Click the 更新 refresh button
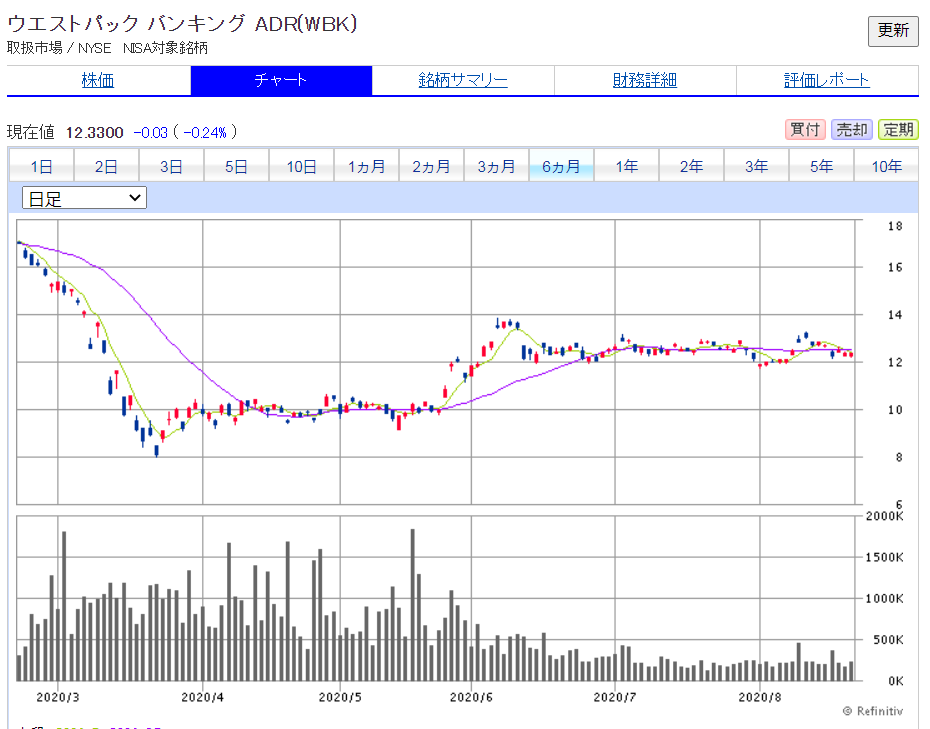Image resolution: width=930 pixels, height=729 pixels. click(893, 31)
